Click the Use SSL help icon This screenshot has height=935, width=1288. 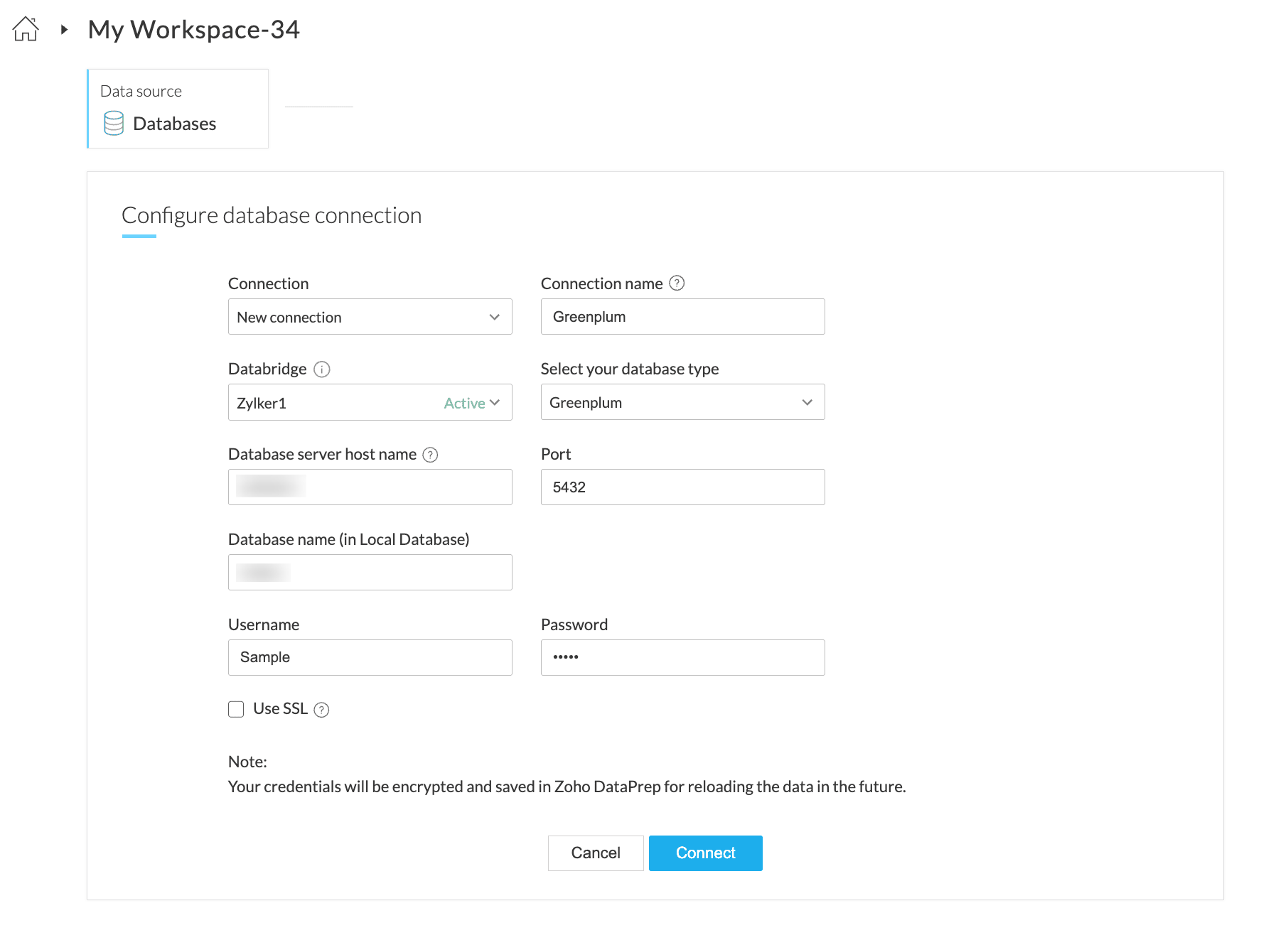pyautogui.click(x=321, y=710)
